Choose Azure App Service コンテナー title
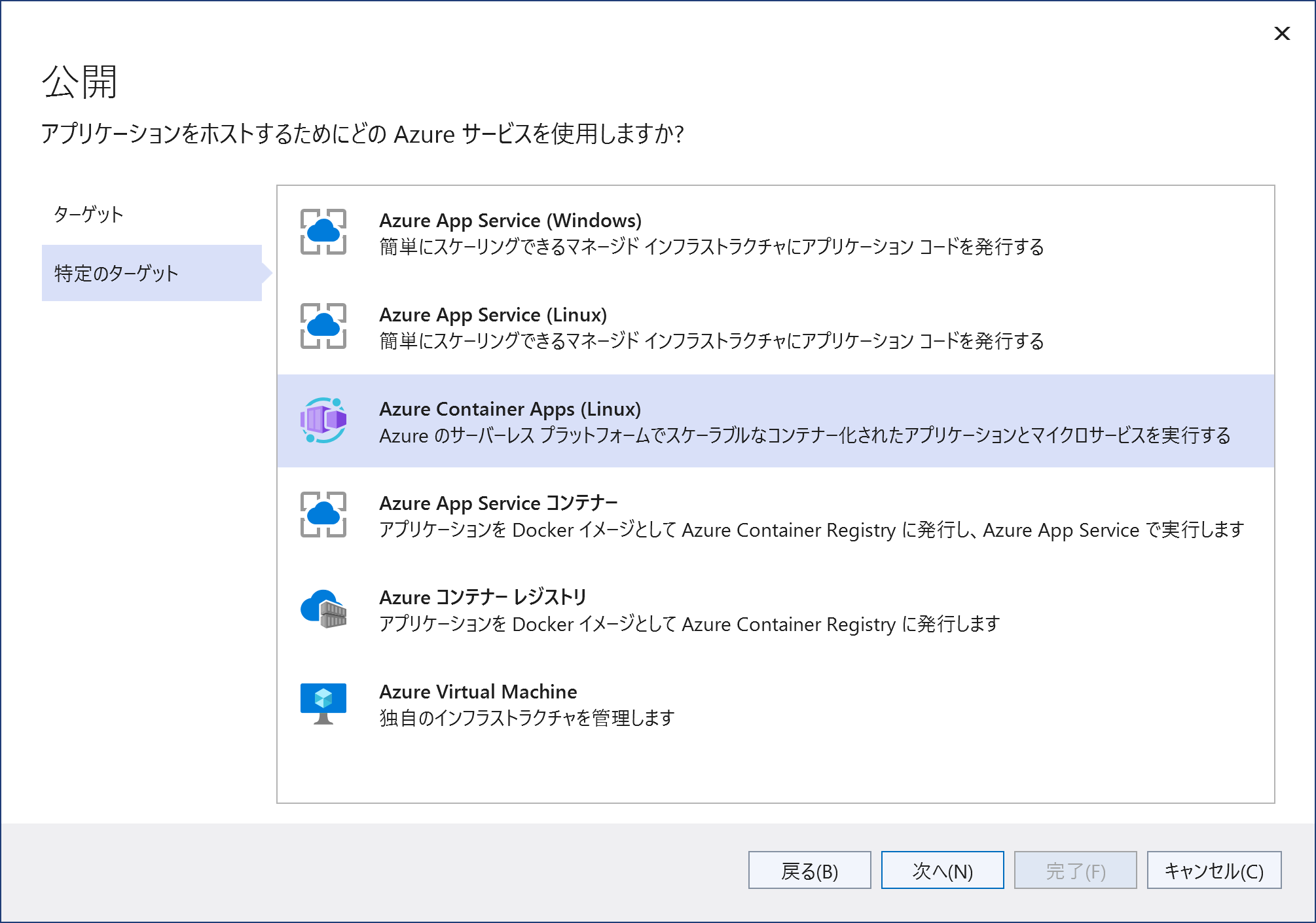This screenshot has height=923, width=1316. (x=498, y=503)
